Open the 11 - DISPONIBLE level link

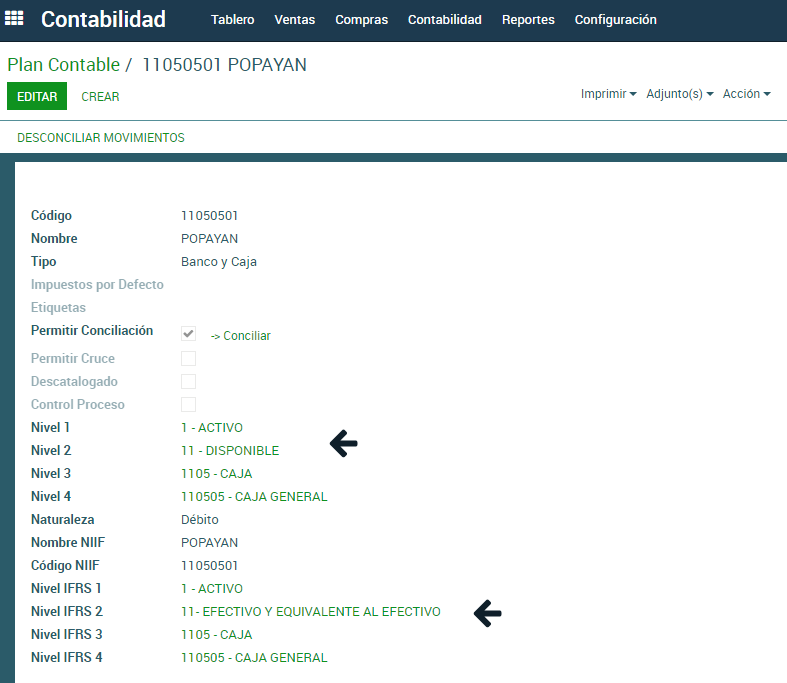230,451
